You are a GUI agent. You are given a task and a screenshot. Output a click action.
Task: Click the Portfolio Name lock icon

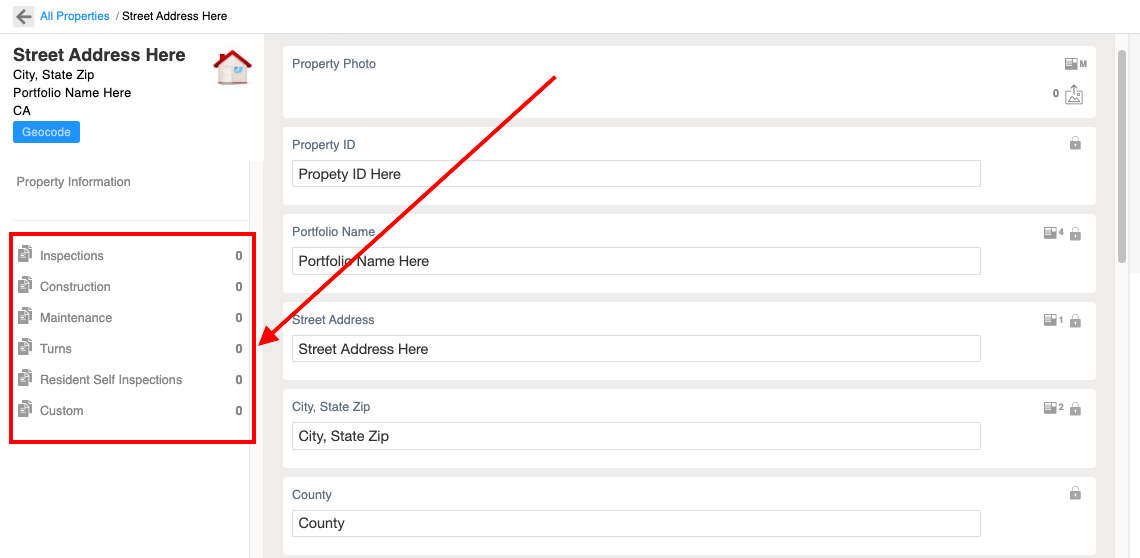tap(1075, 234)
